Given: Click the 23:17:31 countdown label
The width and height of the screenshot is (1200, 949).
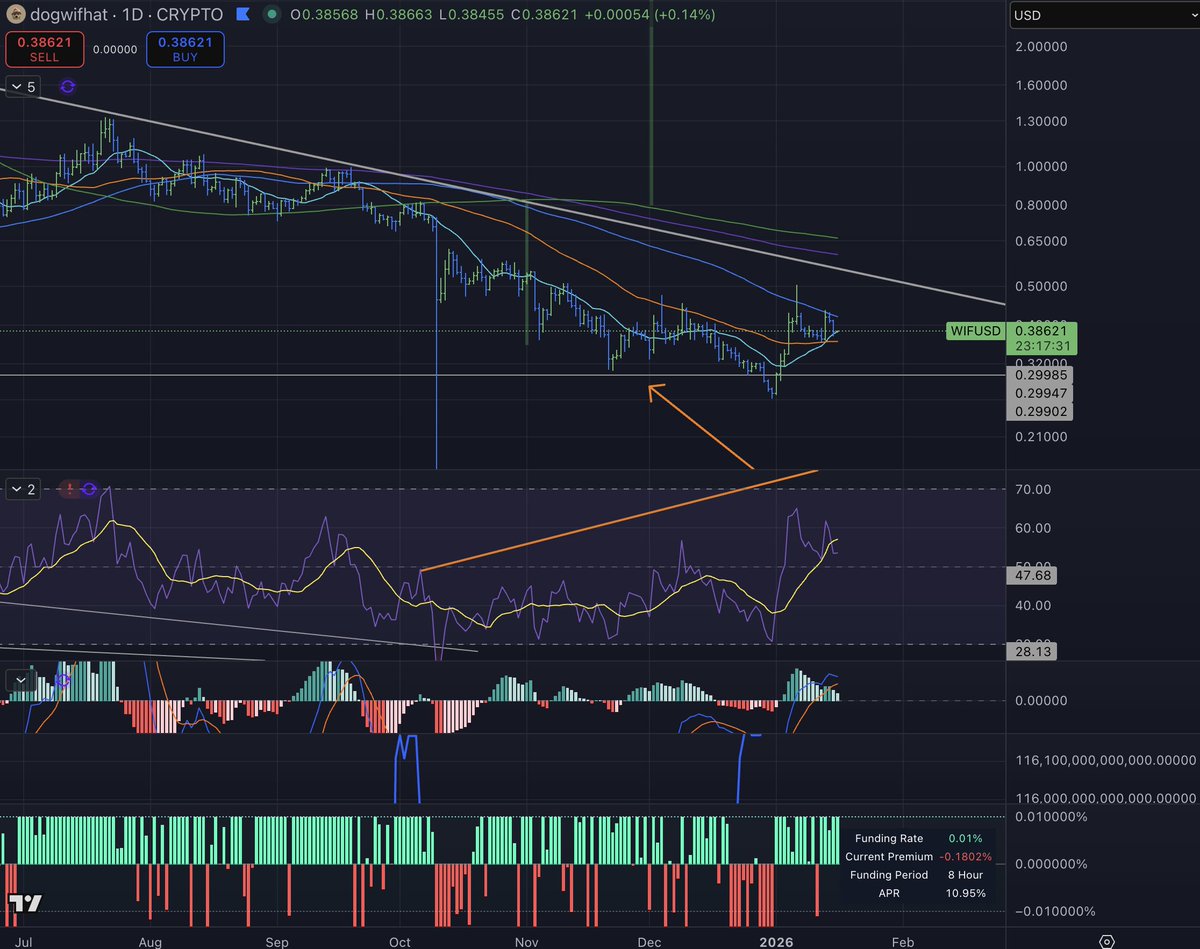Looking at the screenshot, I should pyautogui.click(x=1041, y=346).
